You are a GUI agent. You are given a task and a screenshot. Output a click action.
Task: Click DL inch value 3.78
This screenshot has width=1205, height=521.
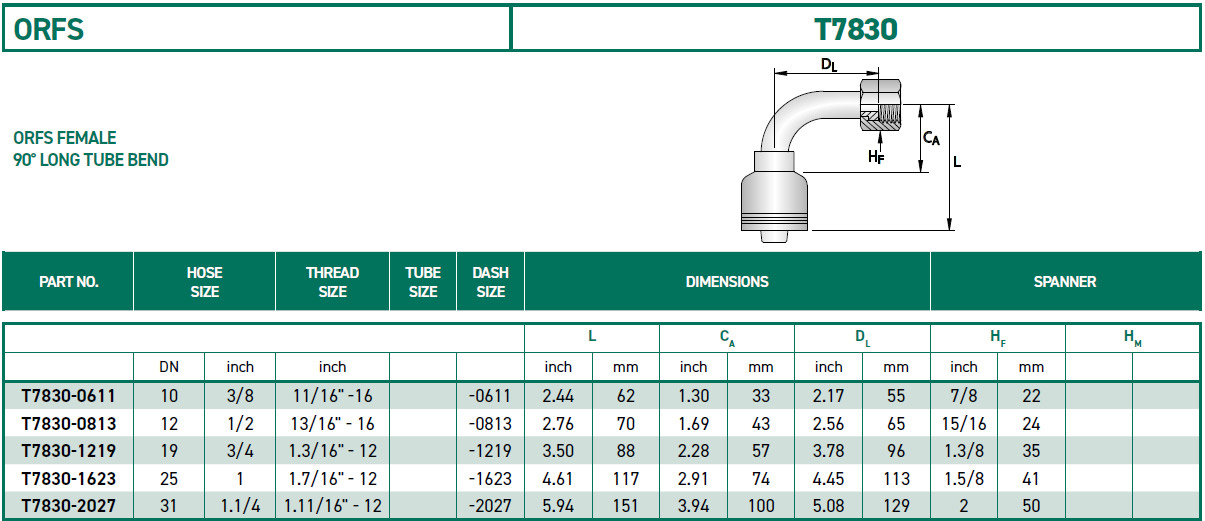pos(828,451)
